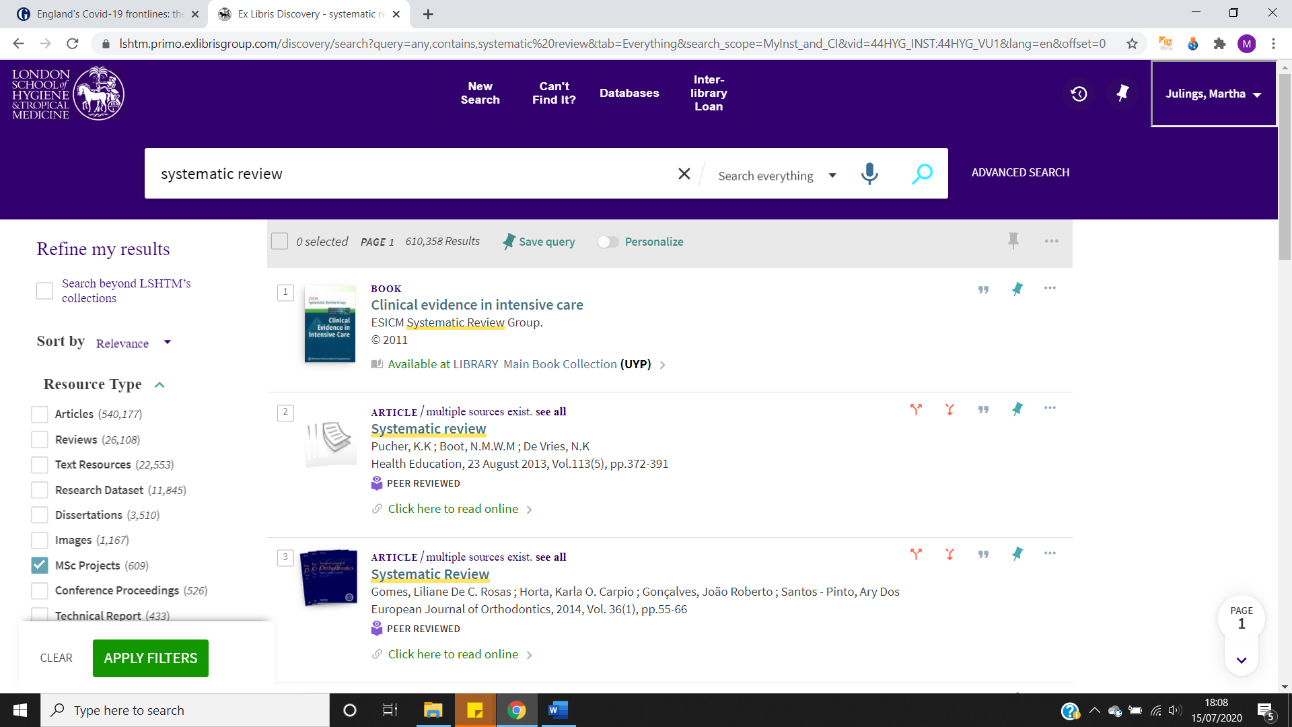1292x727 pixels.
Task: Pin the Clinical evidence in intensive care record
Action: pos(1017,289)
